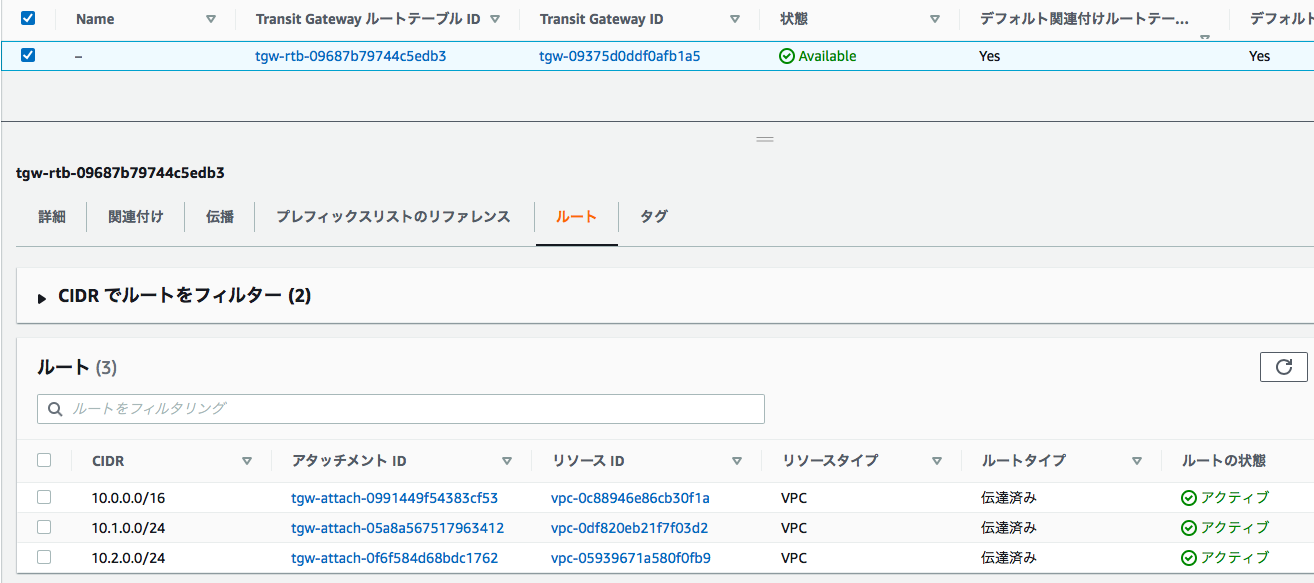
Task: Click the sort icon on the Name column
Action: point(210,18)
